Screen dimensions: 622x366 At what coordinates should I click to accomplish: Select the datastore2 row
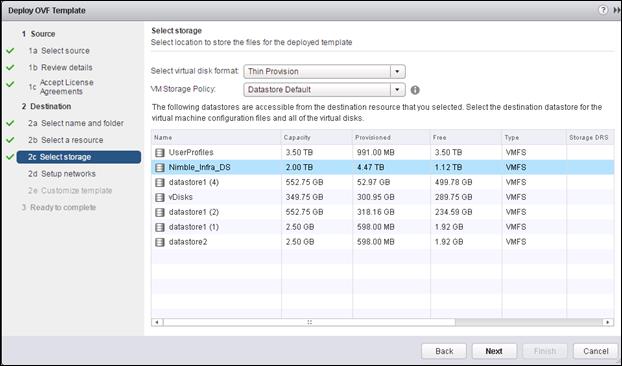(x=383, y=242)
